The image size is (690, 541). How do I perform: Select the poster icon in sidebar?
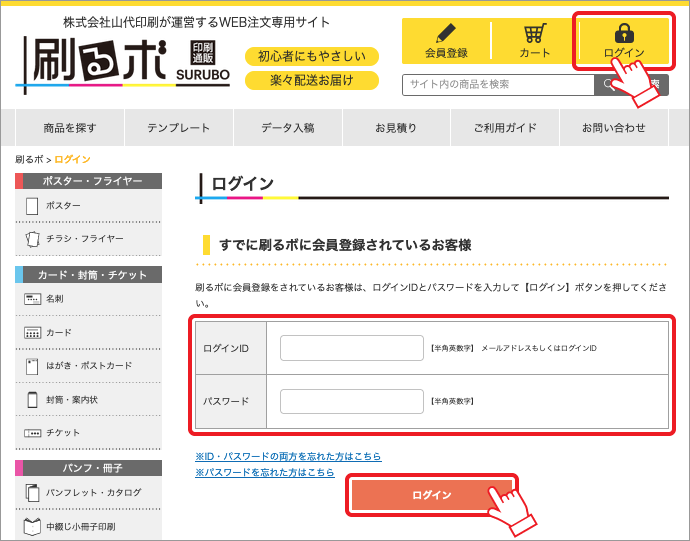[32, 206]
